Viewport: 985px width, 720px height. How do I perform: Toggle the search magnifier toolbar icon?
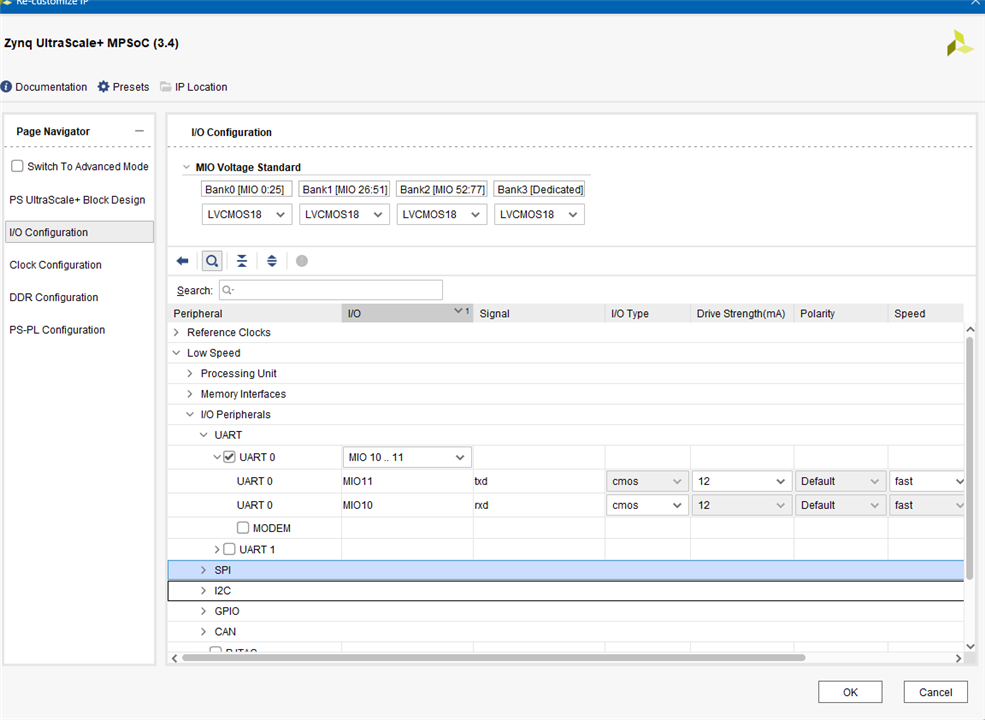pos(212,261)
